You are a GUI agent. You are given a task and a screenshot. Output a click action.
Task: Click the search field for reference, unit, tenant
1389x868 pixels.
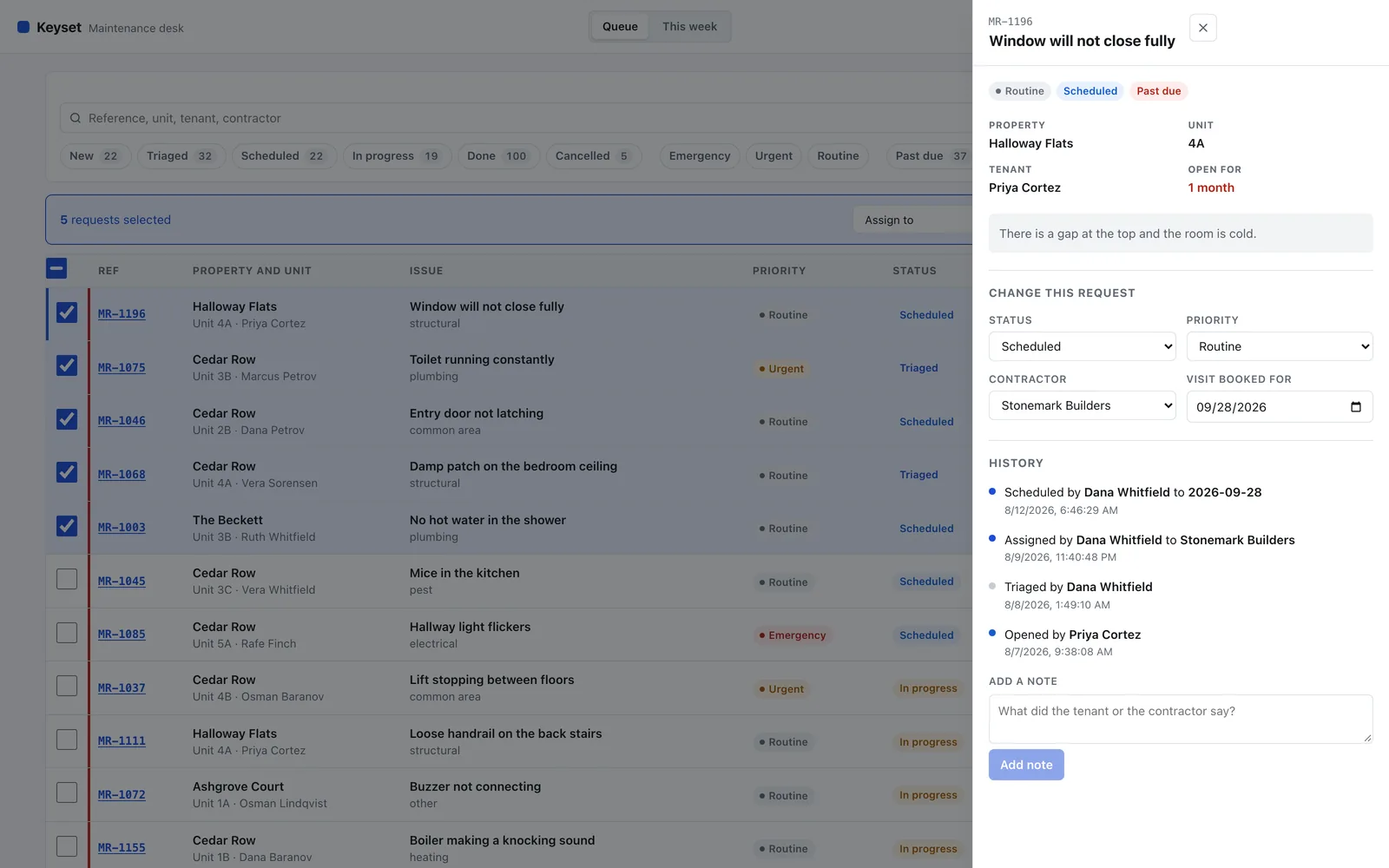click(516, 118)
